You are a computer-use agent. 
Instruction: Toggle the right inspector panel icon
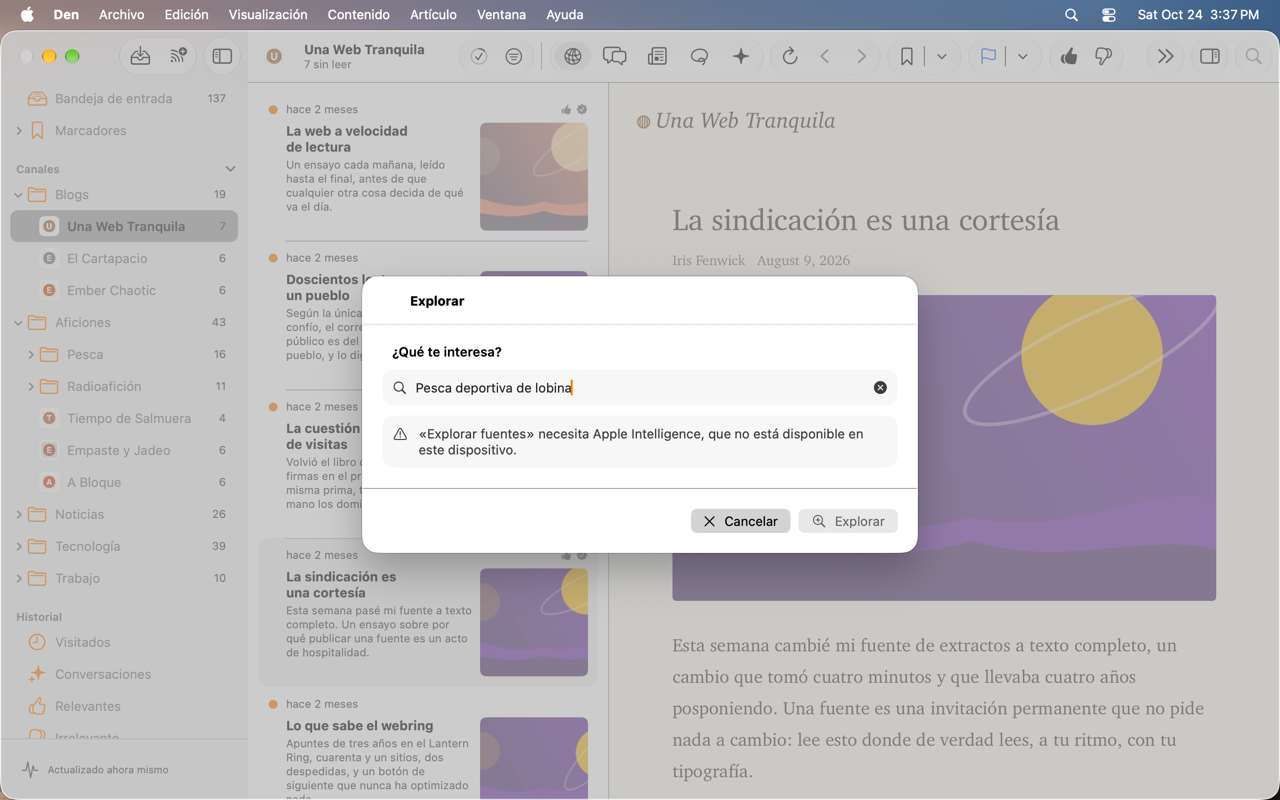1210,57
